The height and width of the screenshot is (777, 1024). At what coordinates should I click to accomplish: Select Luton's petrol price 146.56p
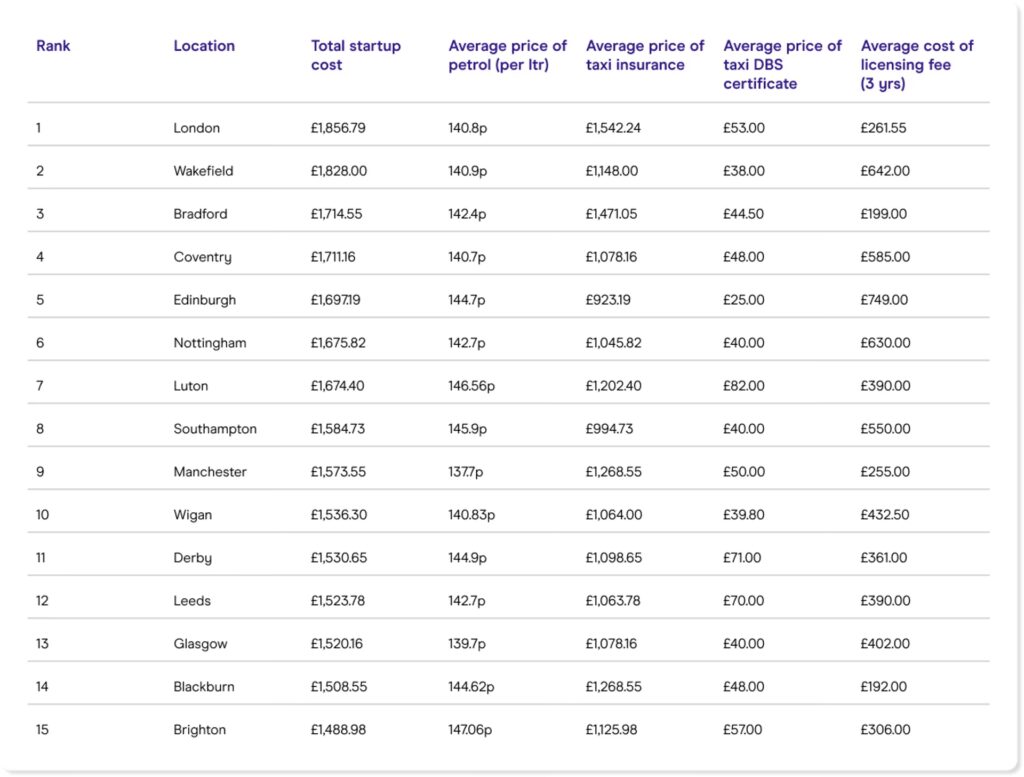click(472, 386)
